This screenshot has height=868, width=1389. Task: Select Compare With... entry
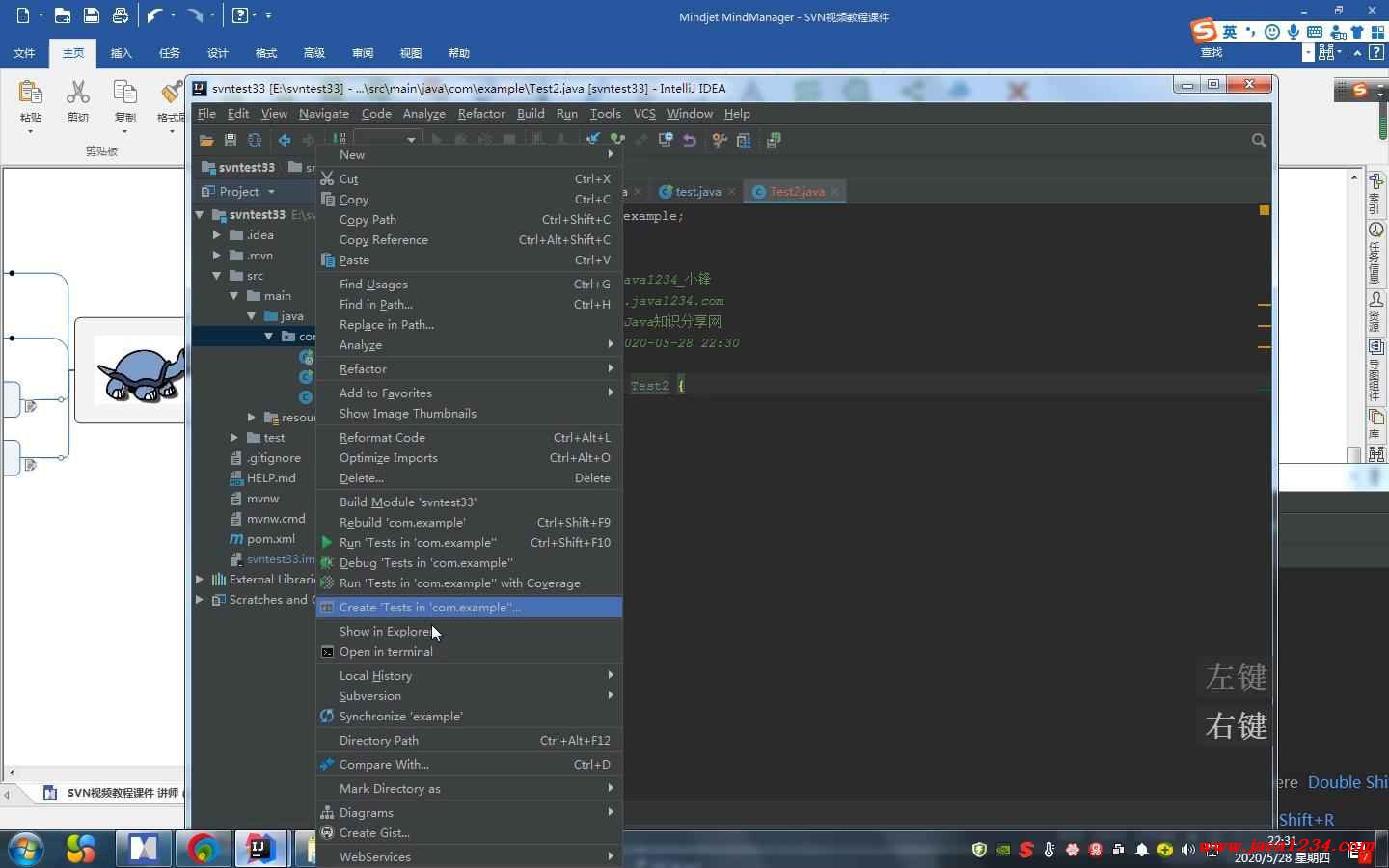click(469, 765)
